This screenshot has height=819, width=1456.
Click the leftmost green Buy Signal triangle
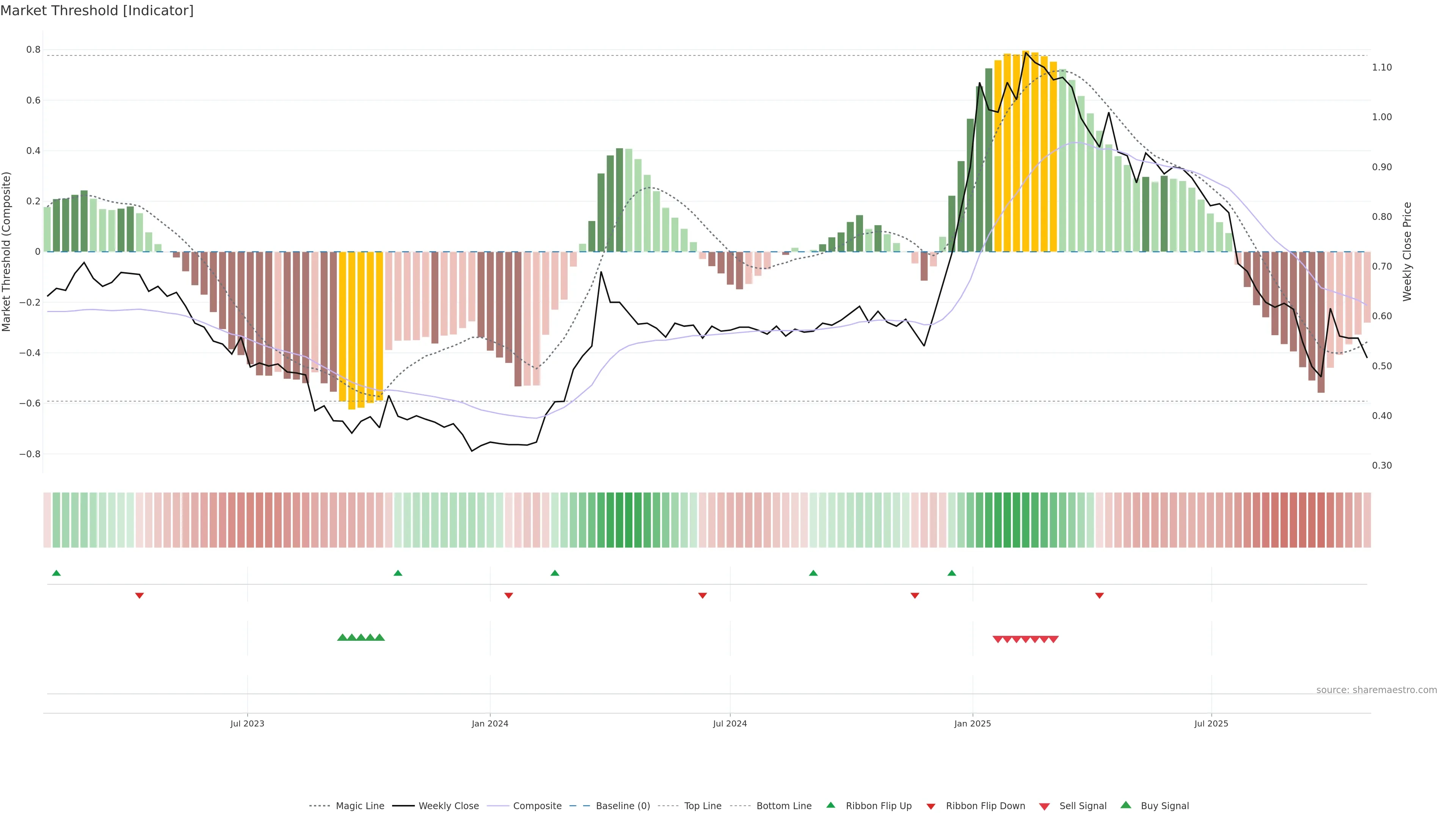pyautogui.click(x=342, y=637)
